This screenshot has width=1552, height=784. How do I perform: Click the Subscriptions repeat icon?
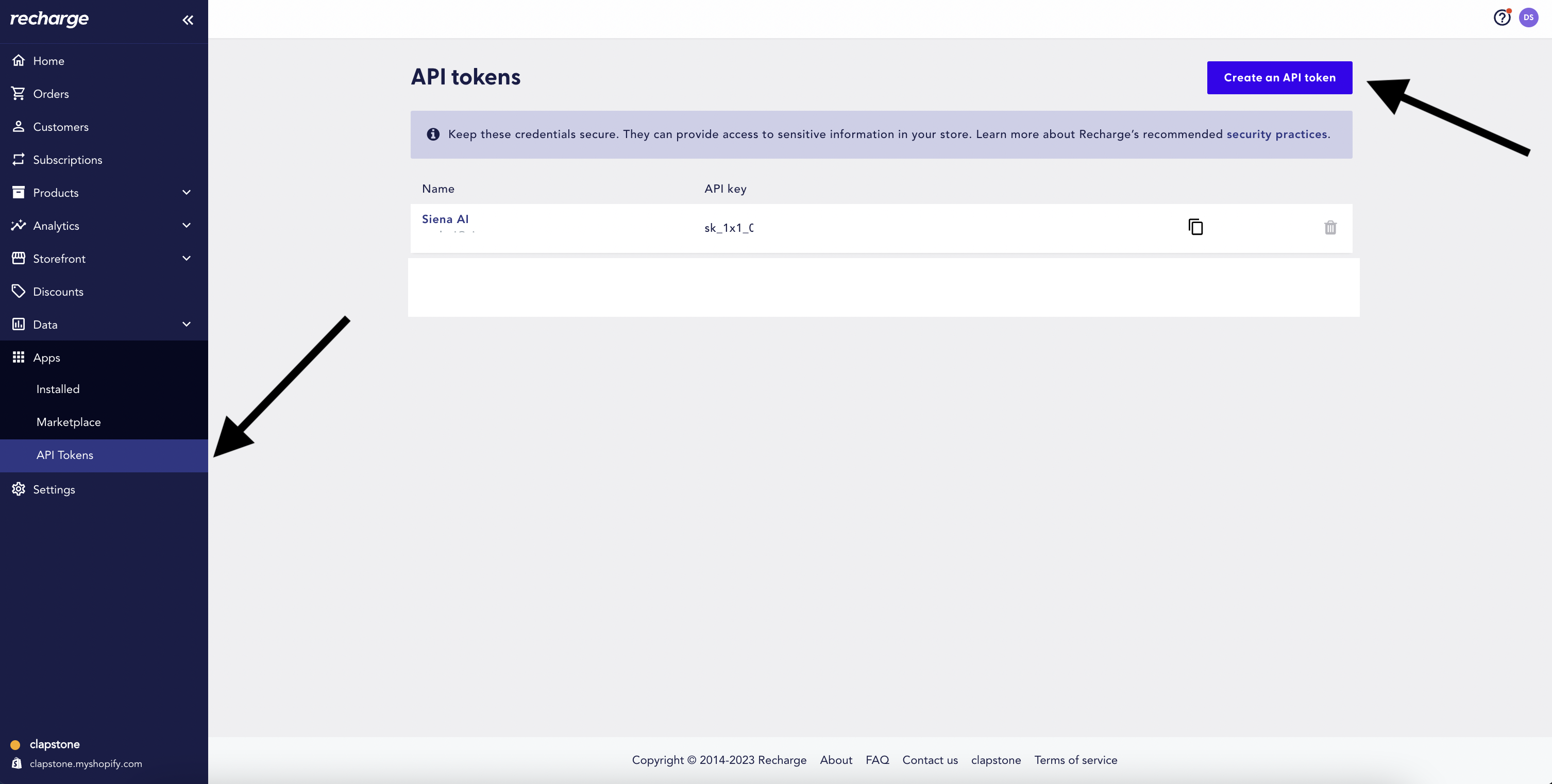coord(19,159)
